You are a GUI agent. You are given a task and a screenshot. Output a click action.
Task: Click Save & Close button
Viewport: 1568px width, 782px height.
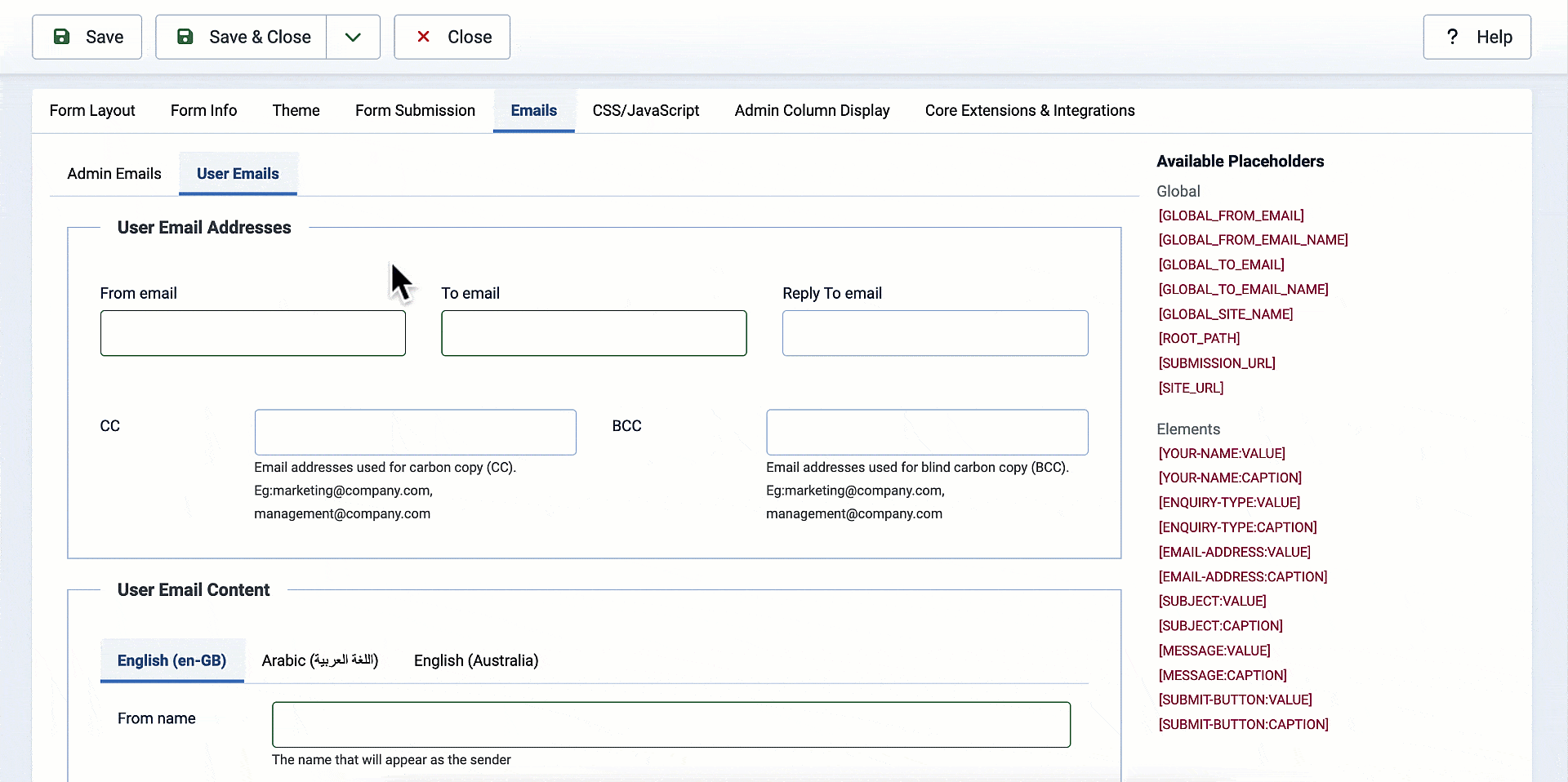click(x=241, y=37)
